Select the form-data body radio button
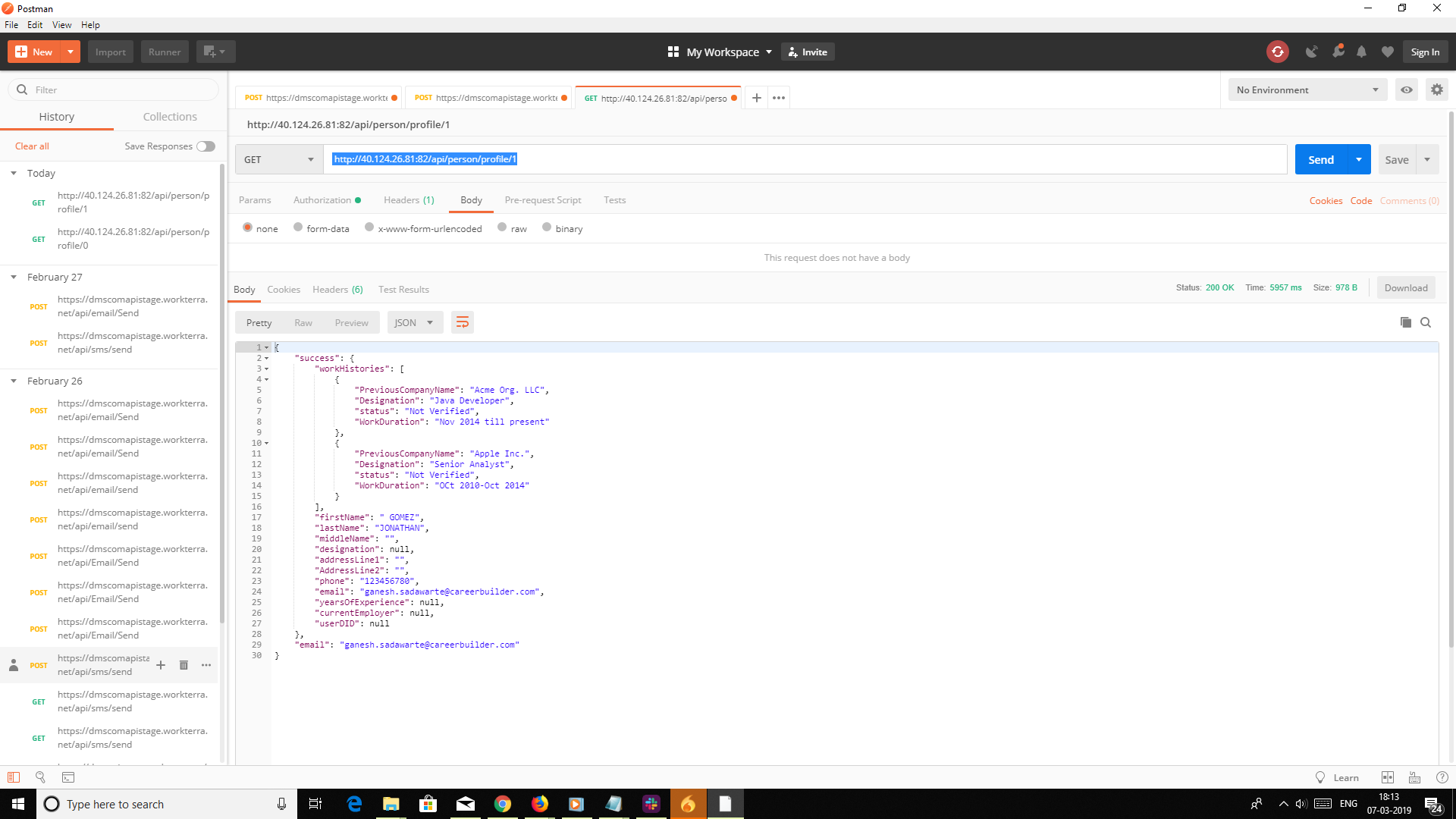 tap(298, 227)
